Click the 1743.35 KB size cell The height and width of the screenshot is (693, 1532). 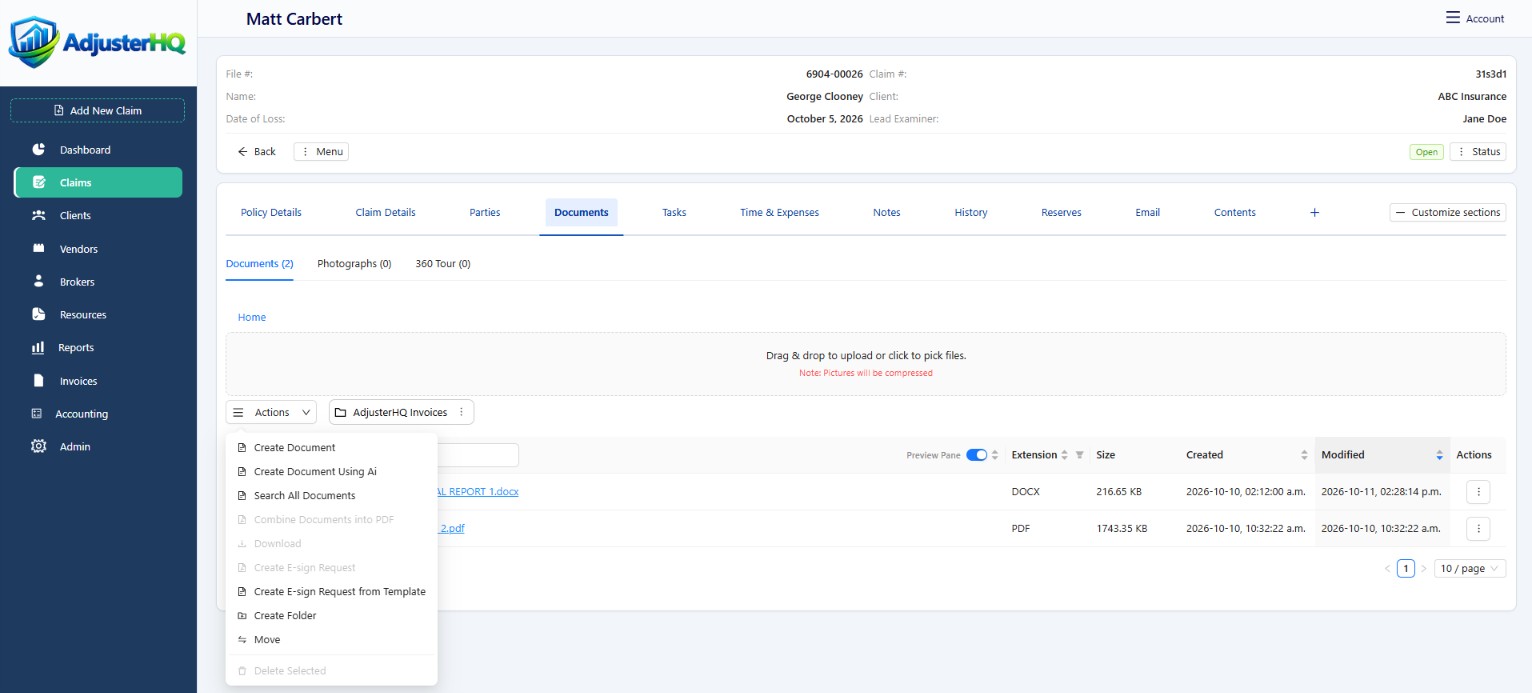click(1122, 529)
